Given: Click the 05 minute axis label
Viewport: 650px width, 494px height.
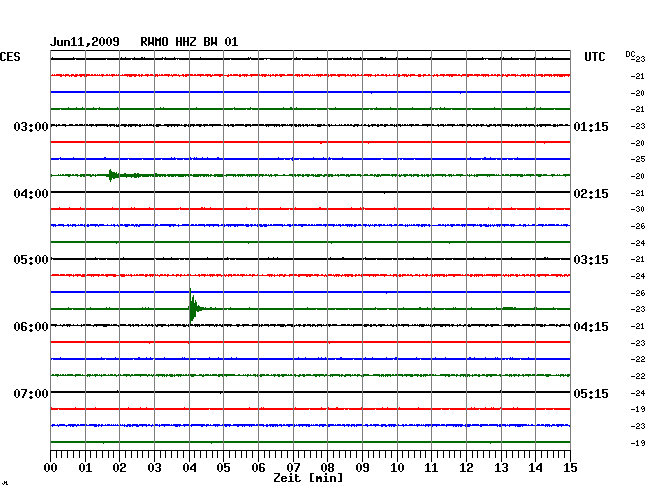Looking at the screenshot, I should click(223, 467).
